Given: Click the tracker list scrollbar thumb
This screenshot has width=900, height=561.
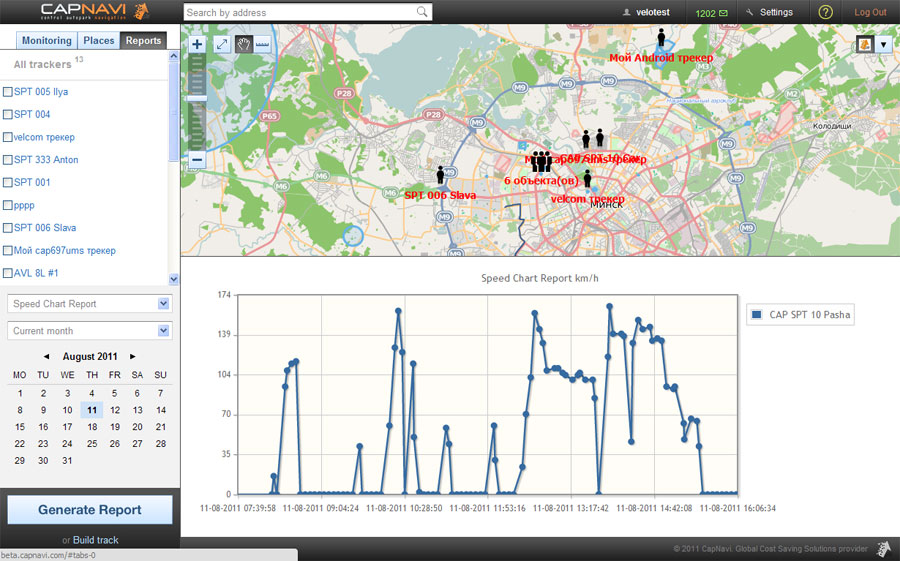Looking at the screenshot, I should [x=173, y=112].
